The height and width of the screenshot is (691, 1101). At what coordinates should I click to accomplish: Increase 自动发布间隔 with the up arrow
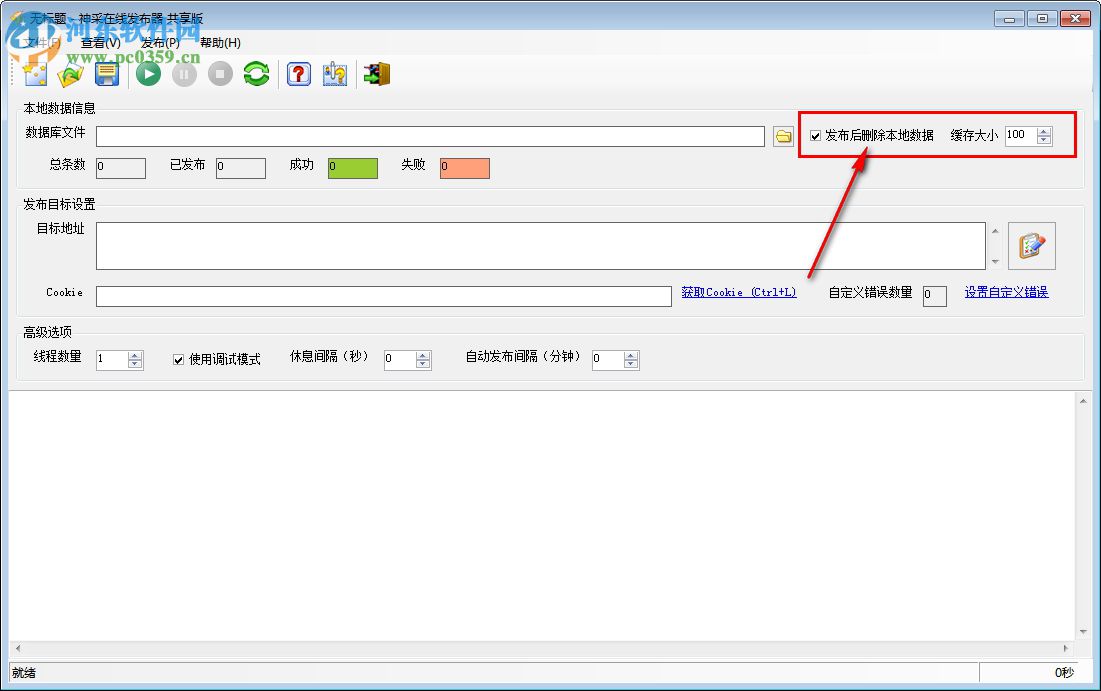point(631,355)
